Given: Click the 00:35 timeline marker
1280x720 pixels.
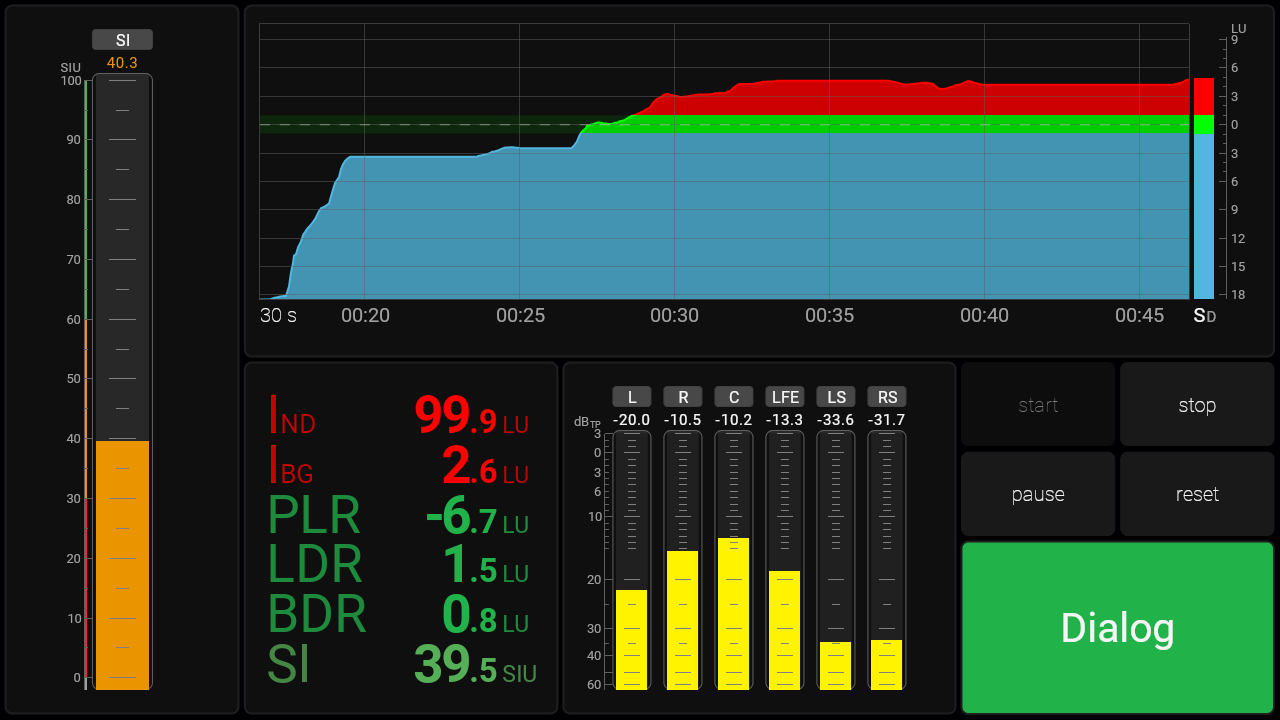Looking at the screenshot, I should click(x=830, y=316).
